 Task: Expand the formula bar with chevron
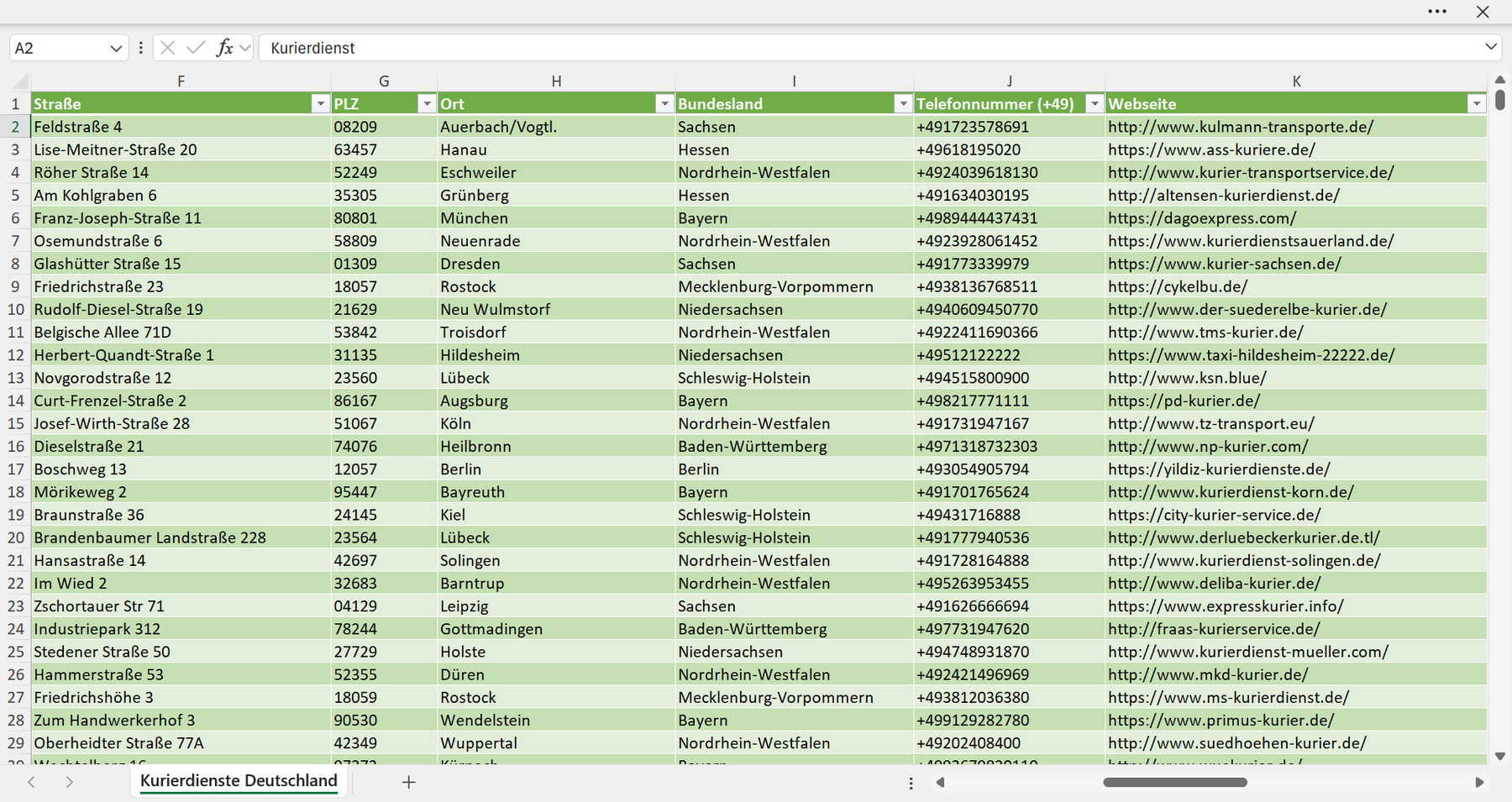pyautogui.click(x=1491, y=47)
